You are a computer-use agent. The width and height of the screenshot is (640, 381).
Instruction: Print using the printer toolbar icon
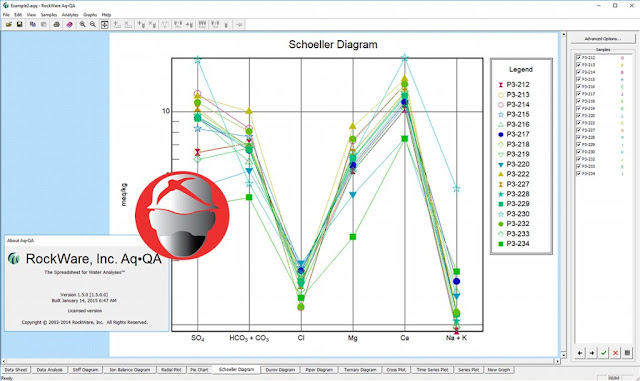click(x=57, y=25)
